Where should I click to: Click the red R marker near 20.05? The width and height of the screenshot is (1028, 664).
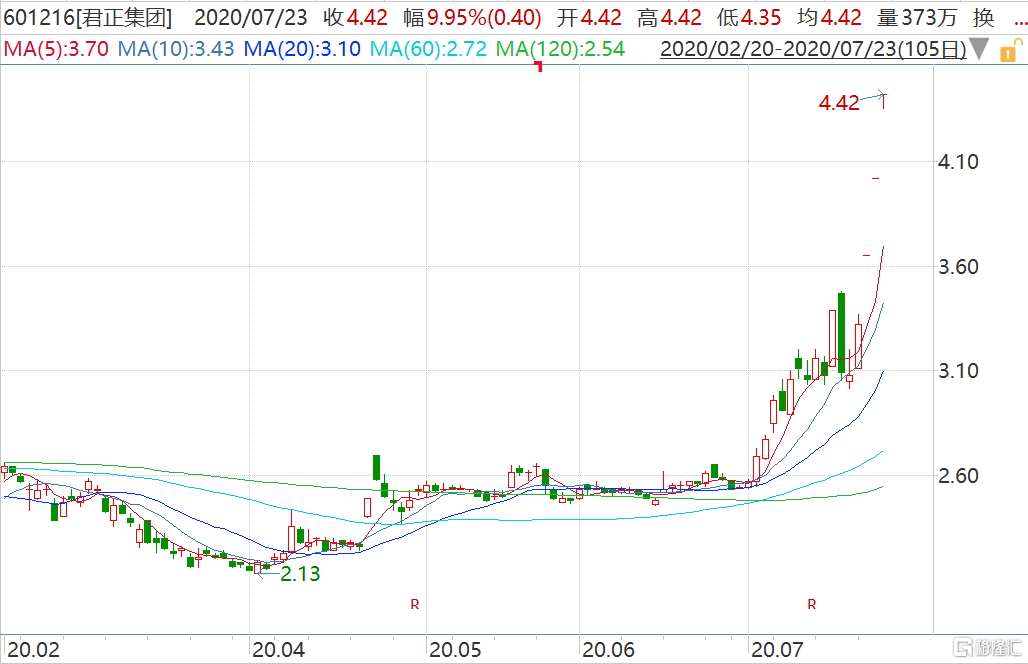coord(414,604)
